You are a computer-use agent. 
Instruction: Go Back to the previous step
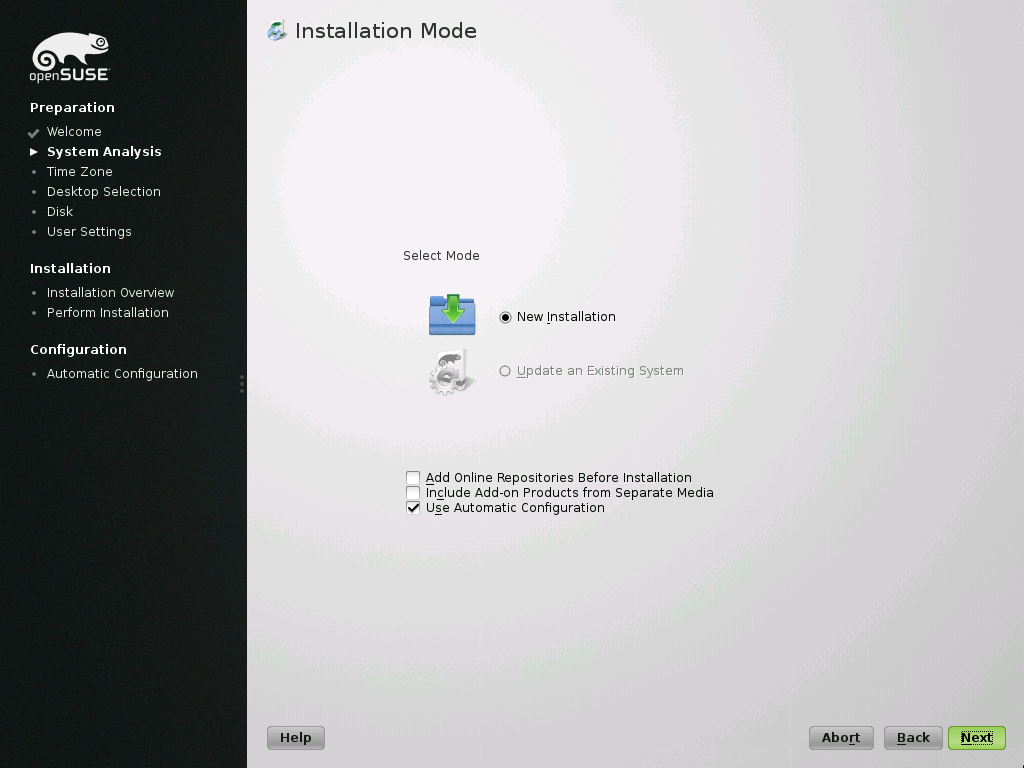click(x=913, y=738)
